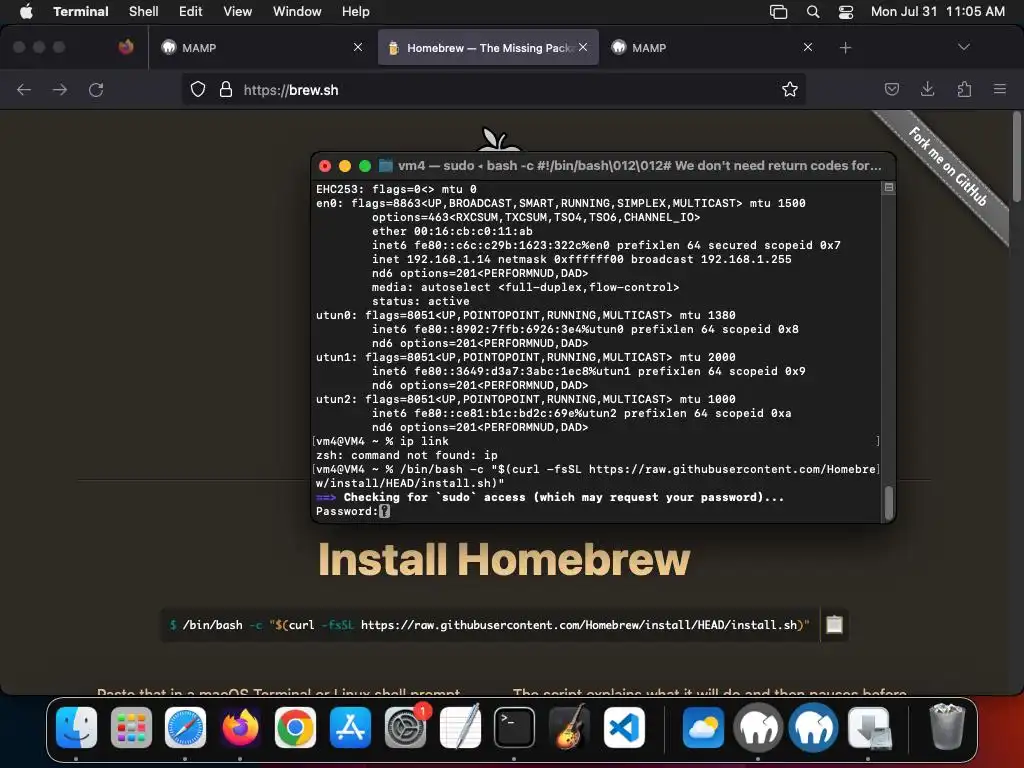This screenshot has width=1024, height=768.
Task: Open the Terminal application menu
Action: pos(81,12)
